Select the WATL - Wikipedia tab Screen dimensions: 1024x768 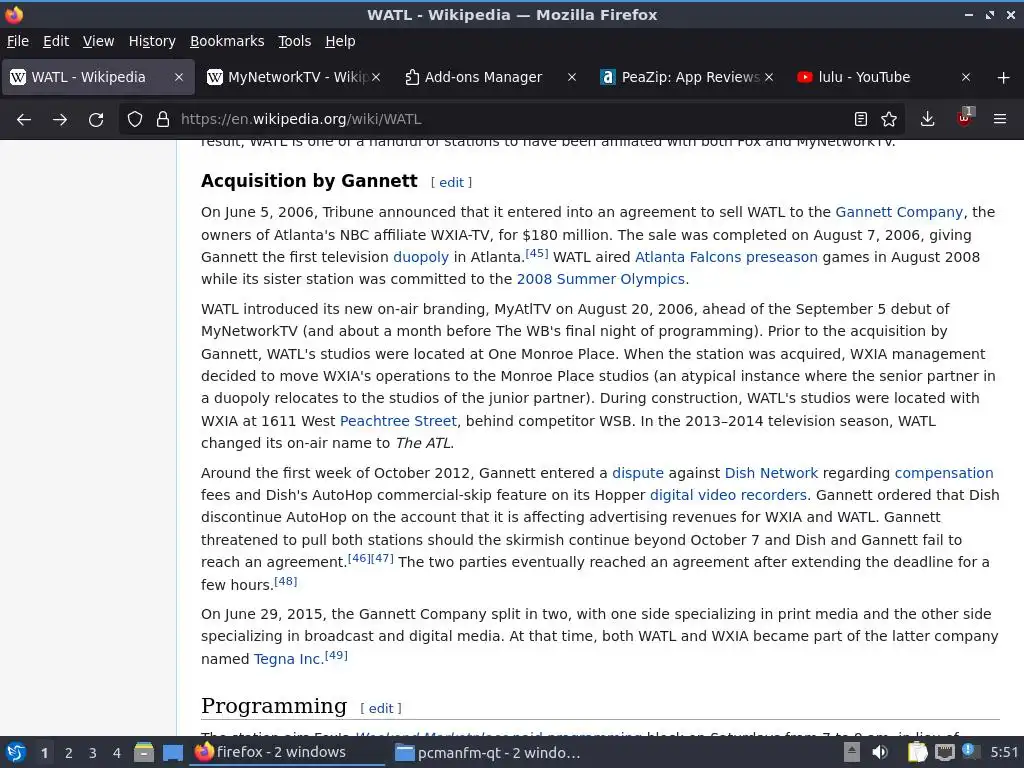point(98,78)
